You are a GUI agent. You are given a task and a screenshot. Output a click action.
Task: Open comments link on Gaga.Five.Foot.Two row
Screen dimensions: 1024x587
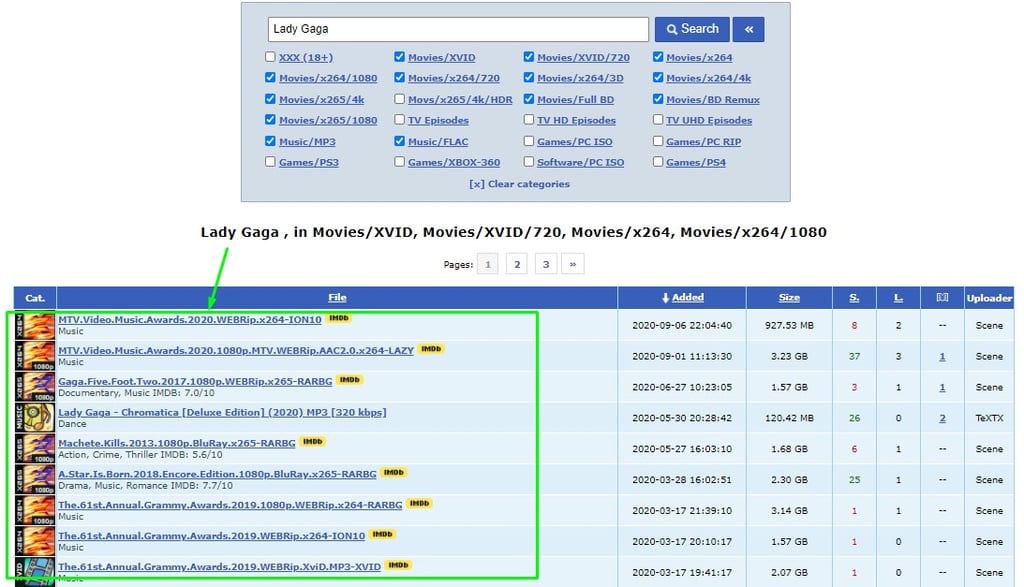click(x=942, y=387)
